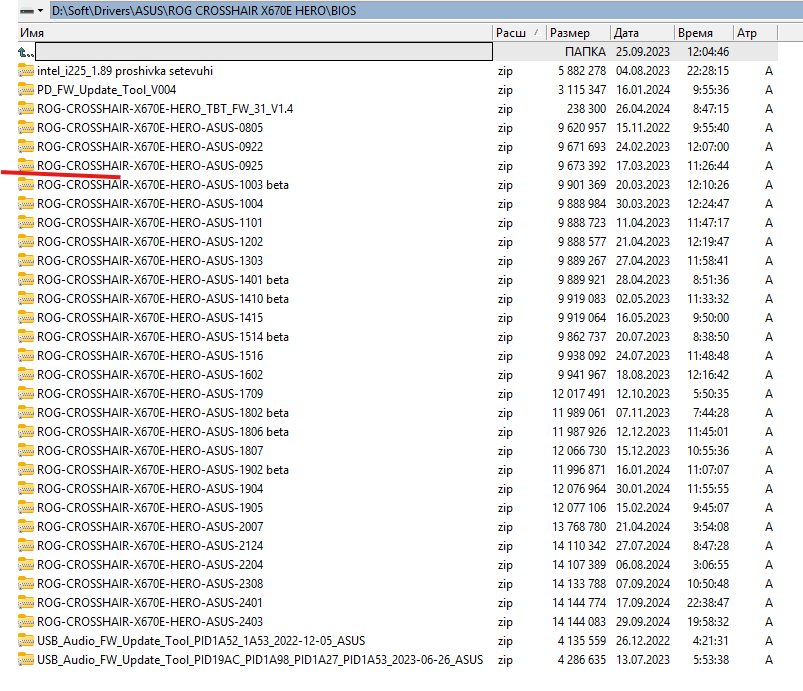803x691 pixels.
Task: Click the zip icon of PD_FW_Update_Tool_V004
Action: coord(26,90)
